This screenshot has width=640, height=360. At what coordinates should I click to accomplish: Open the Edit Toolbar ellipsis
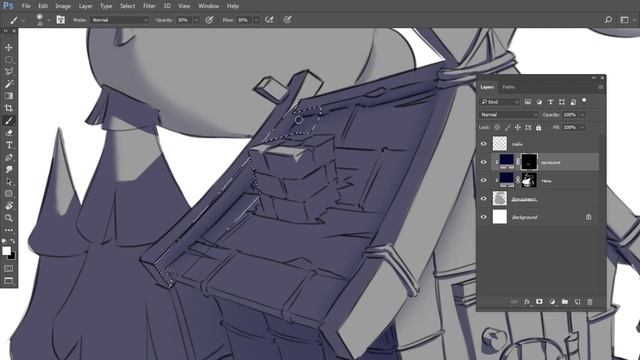tap(9, 230)
